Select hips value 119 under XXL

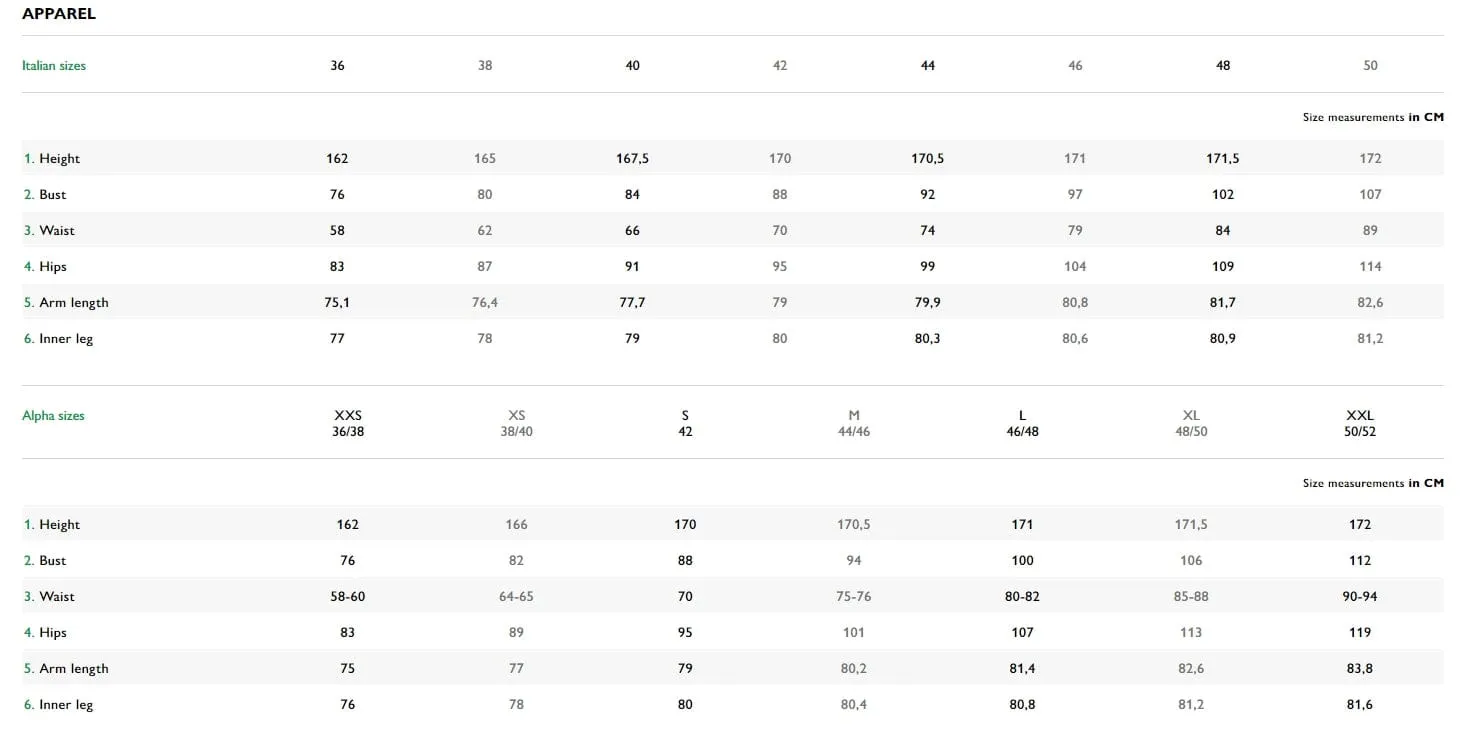pos(1360,632)
